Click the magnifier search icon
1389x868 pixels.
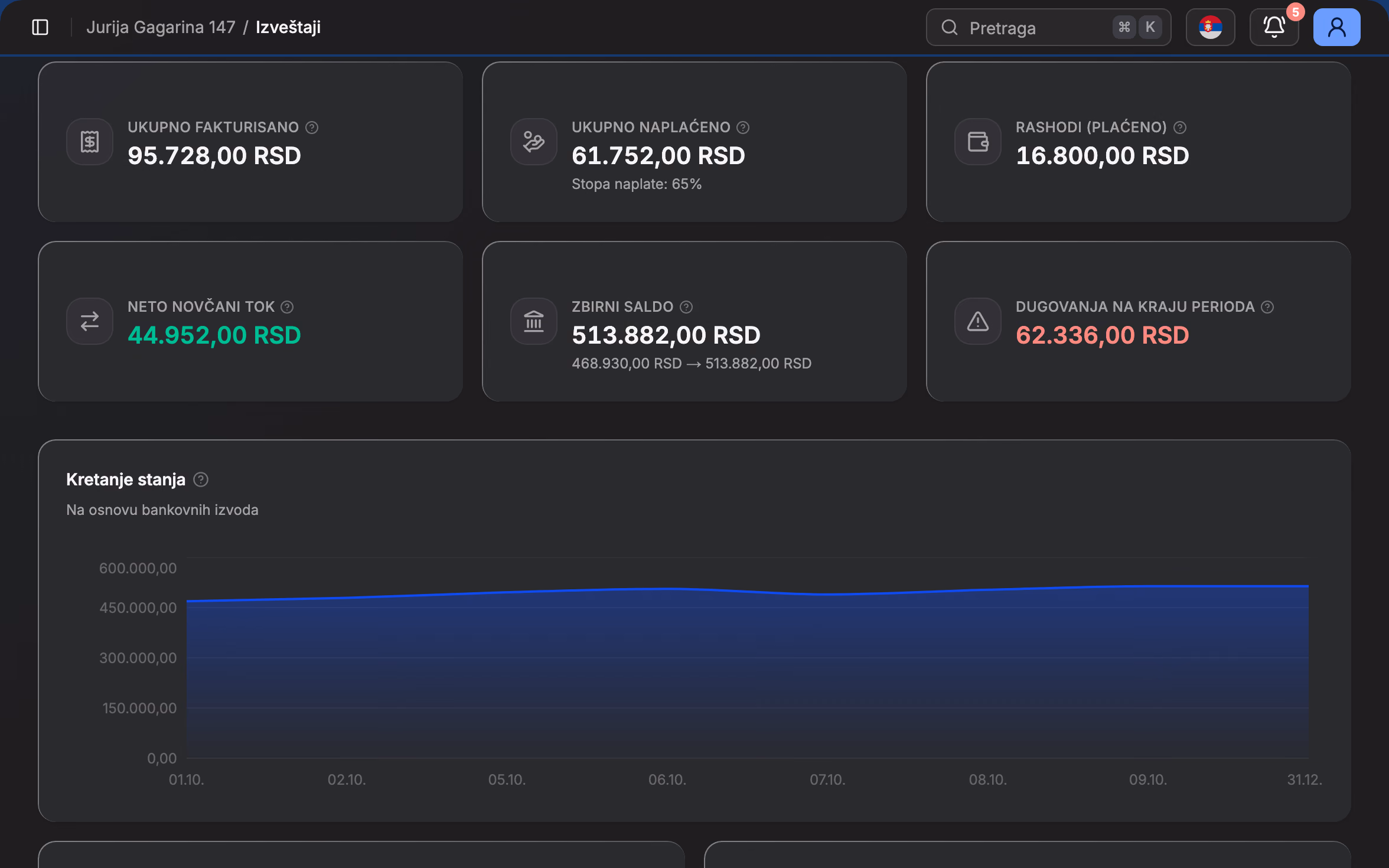point(949,27)
